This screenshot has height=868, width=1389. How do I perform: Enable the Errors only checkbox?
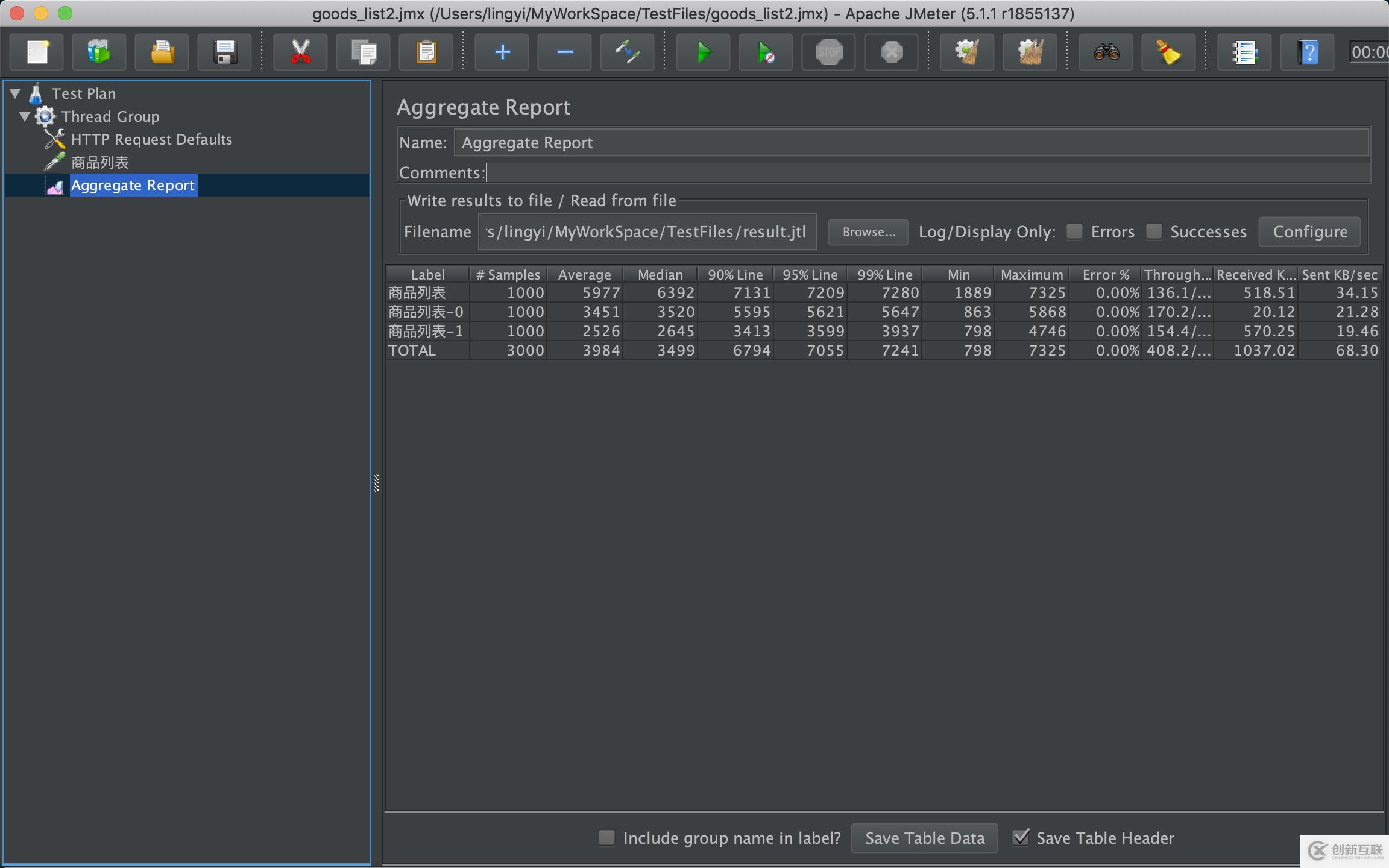(1074, 231)
